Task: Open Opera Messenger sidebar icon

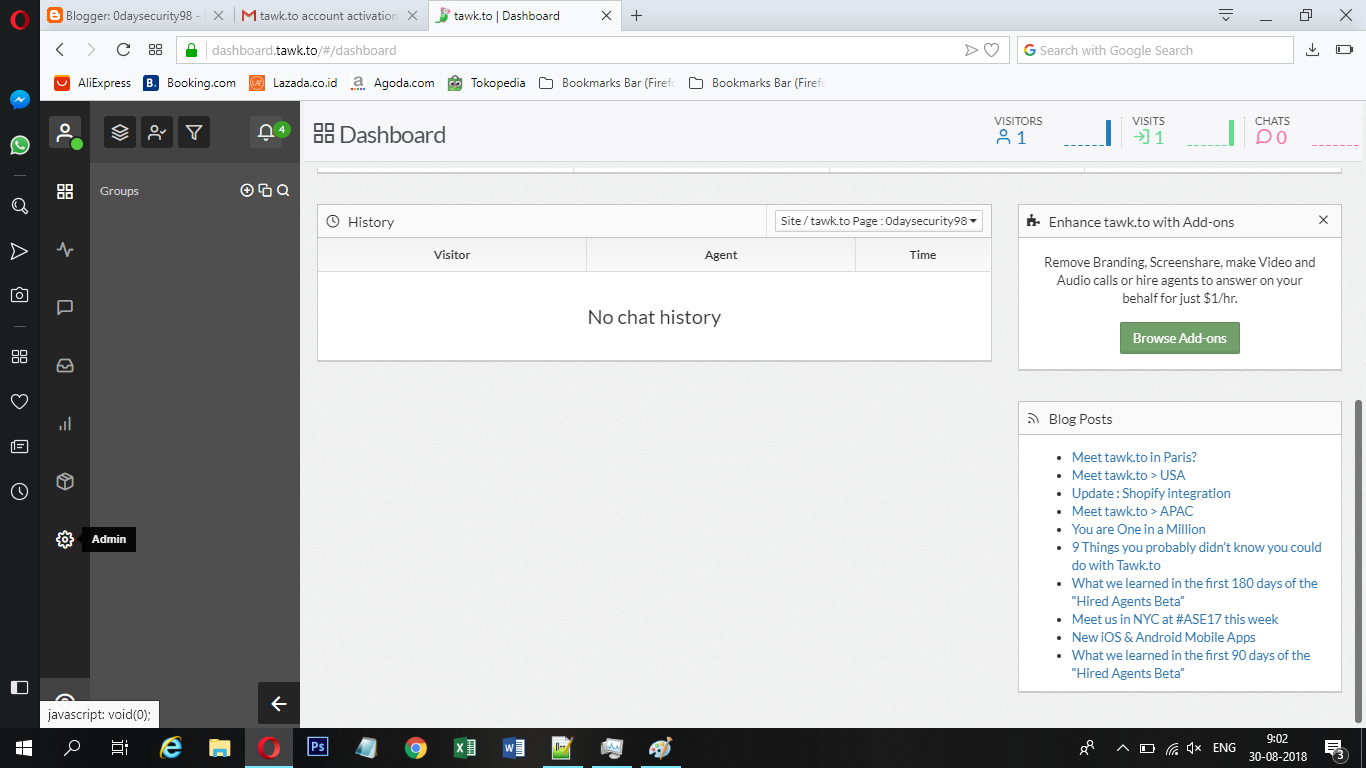Action: click(19, 100)
